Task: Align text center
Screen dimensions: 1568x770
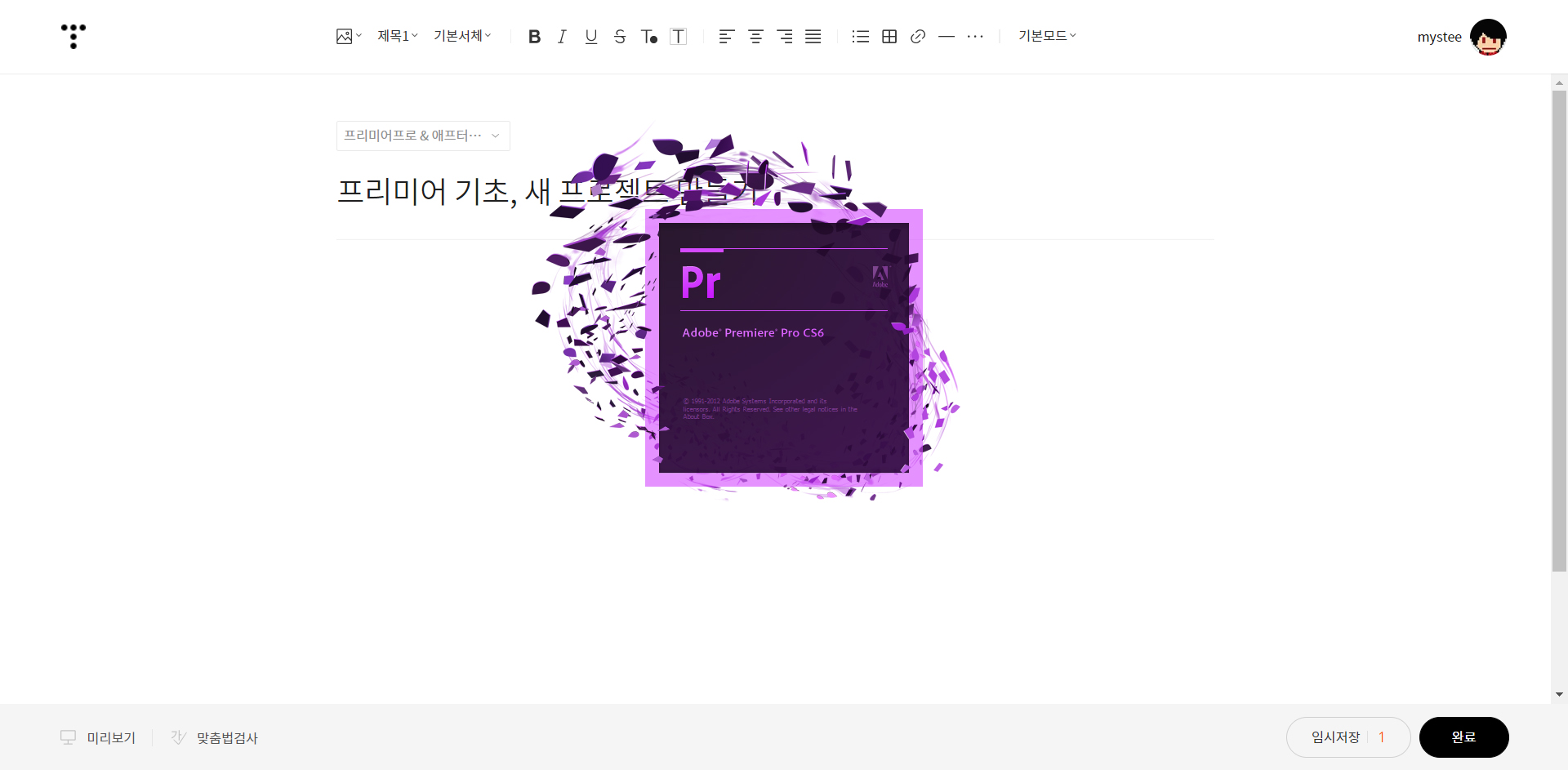Action: [755, 37]
